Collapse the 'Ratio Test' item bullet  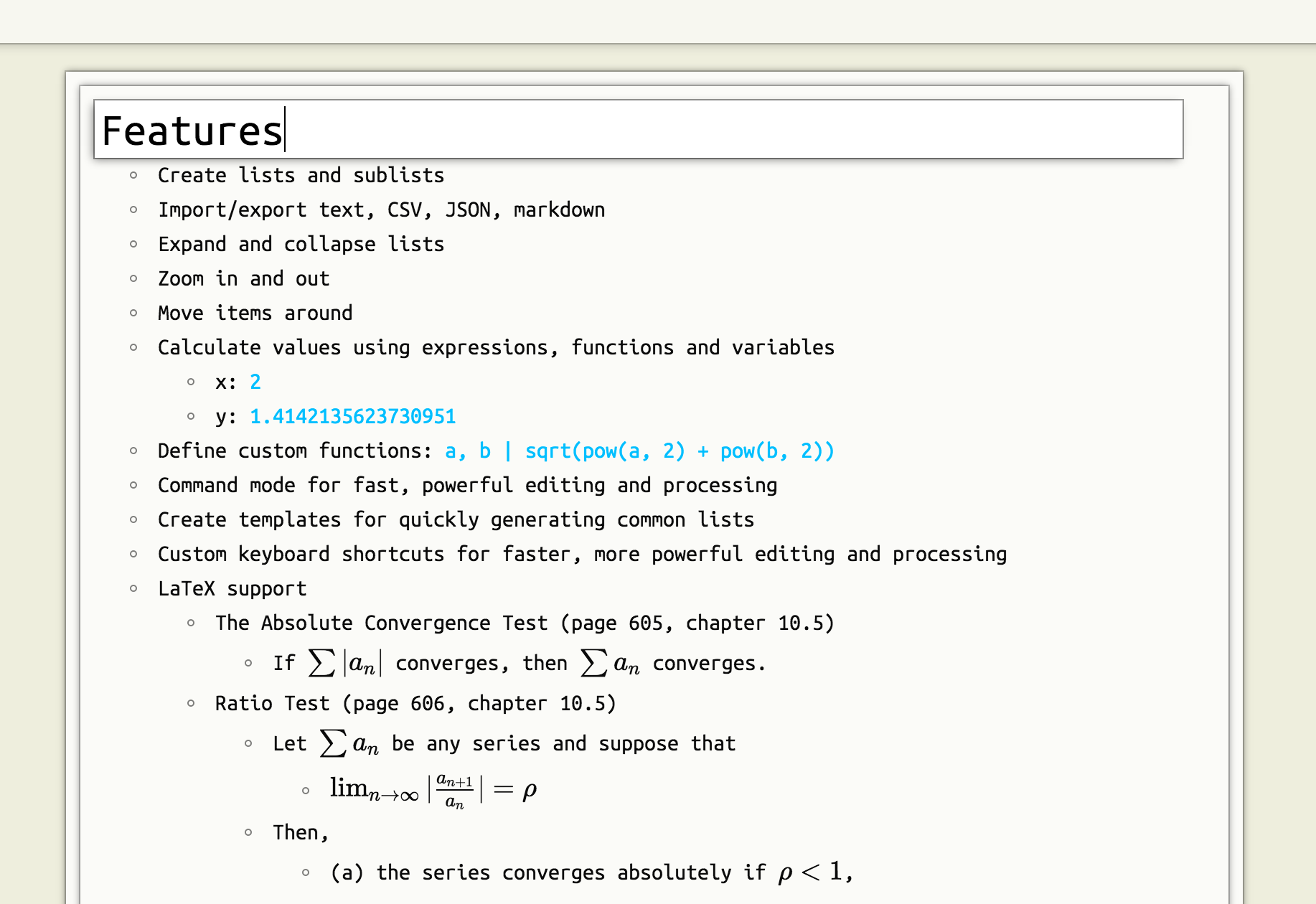[191, 703]
